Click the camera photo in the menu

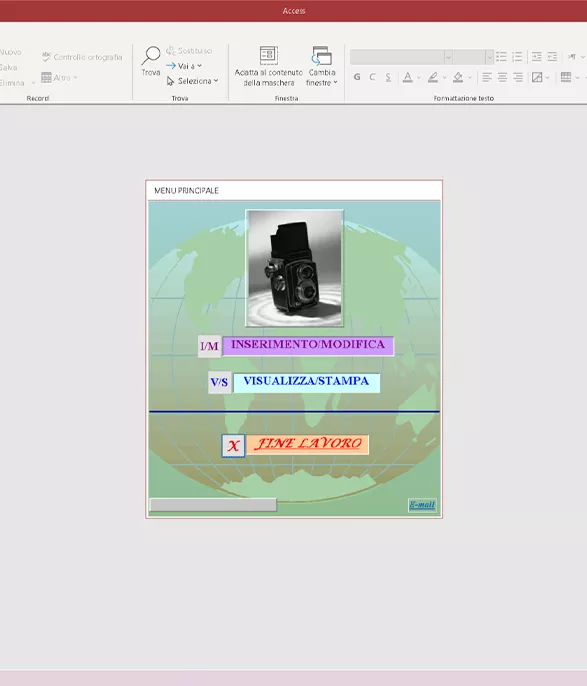(x=294, y=268)
